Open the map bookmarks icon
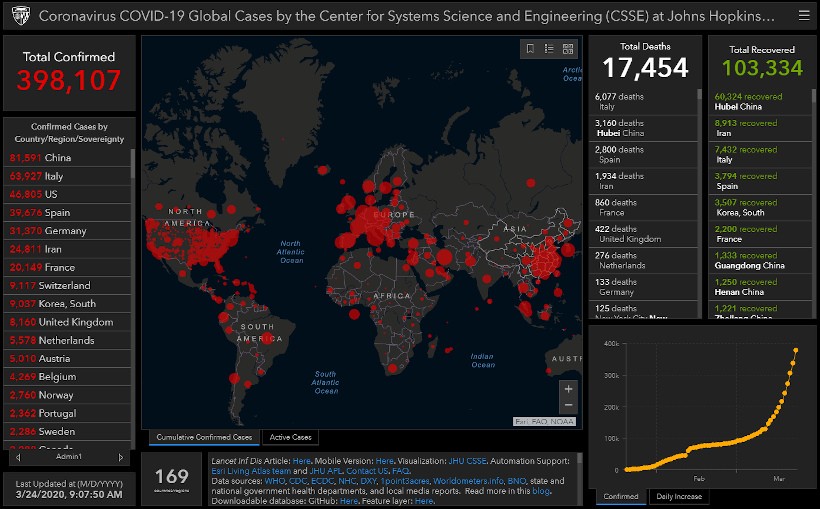The image size is (820, 509). coord(530,49)
